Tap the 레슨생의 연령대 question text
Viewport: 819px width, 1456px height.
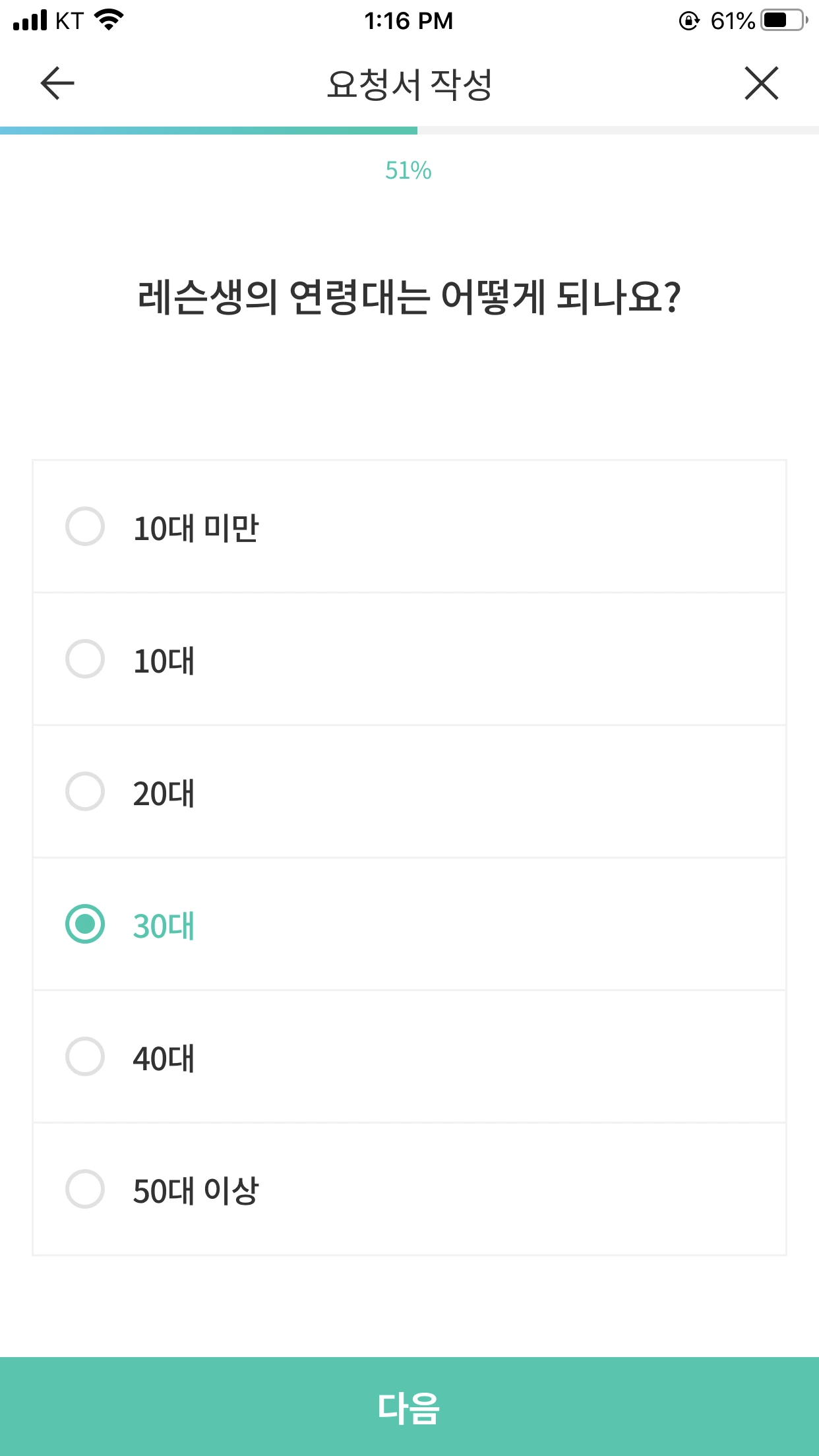(x=409, y=297)
